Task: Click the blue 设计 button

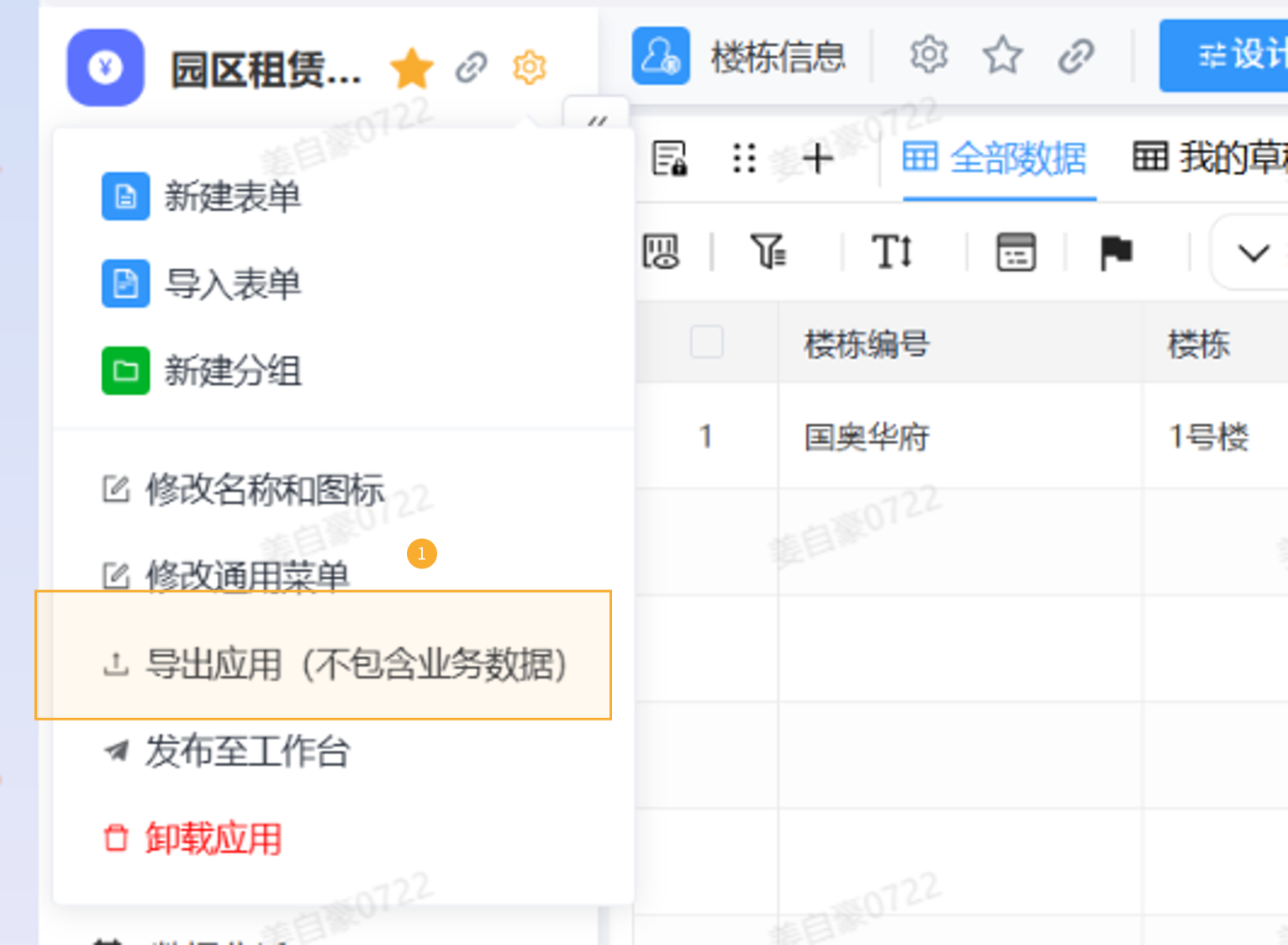Action: point(1224,55)
